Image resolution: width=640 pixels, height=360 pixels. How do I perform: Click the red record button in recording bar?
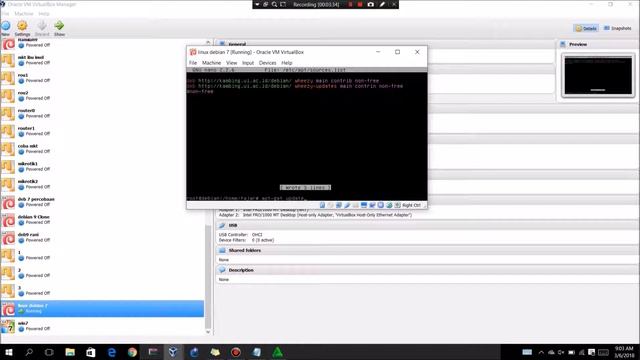pyautogui.click(x=360, y=4)
